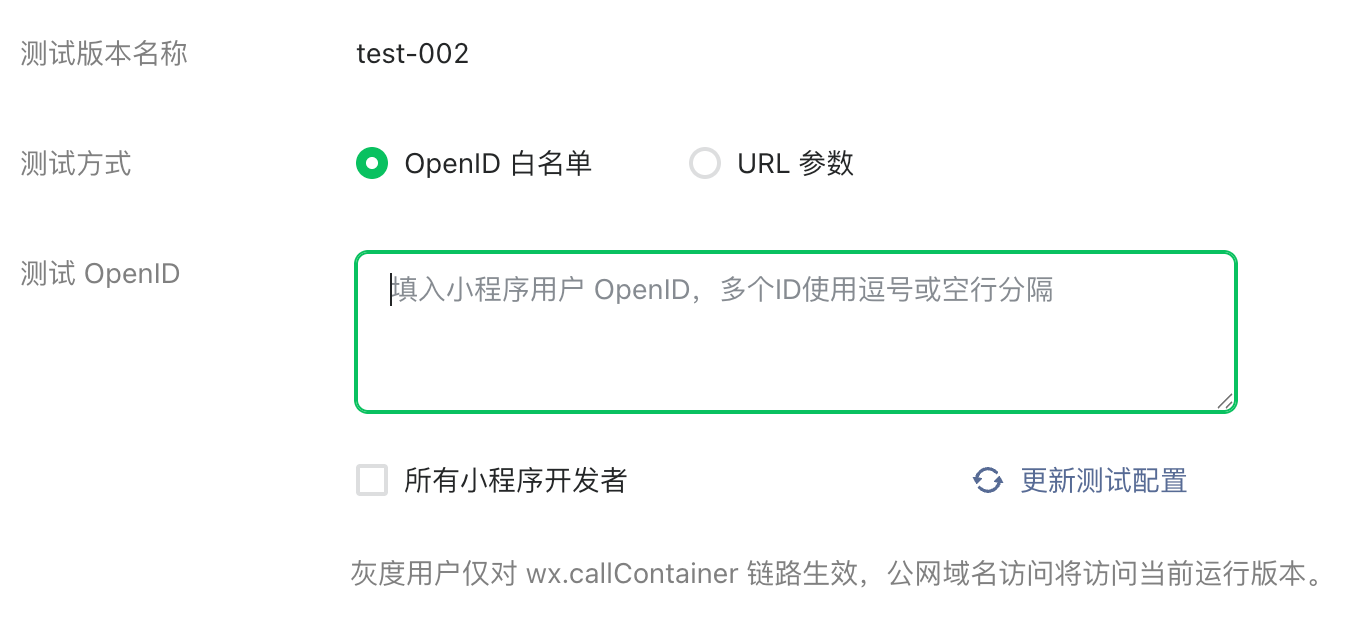Click the 填入小程序用户 placeholder text

click(488, 290)
